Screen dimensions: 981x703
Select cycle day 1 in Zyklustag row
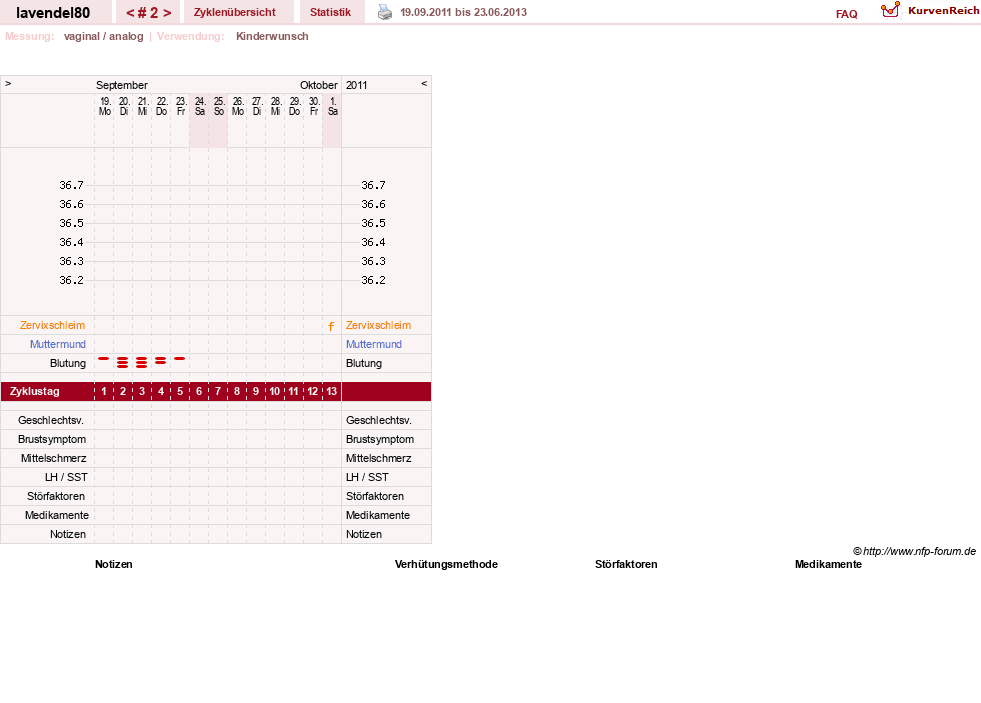click(104, 392)
